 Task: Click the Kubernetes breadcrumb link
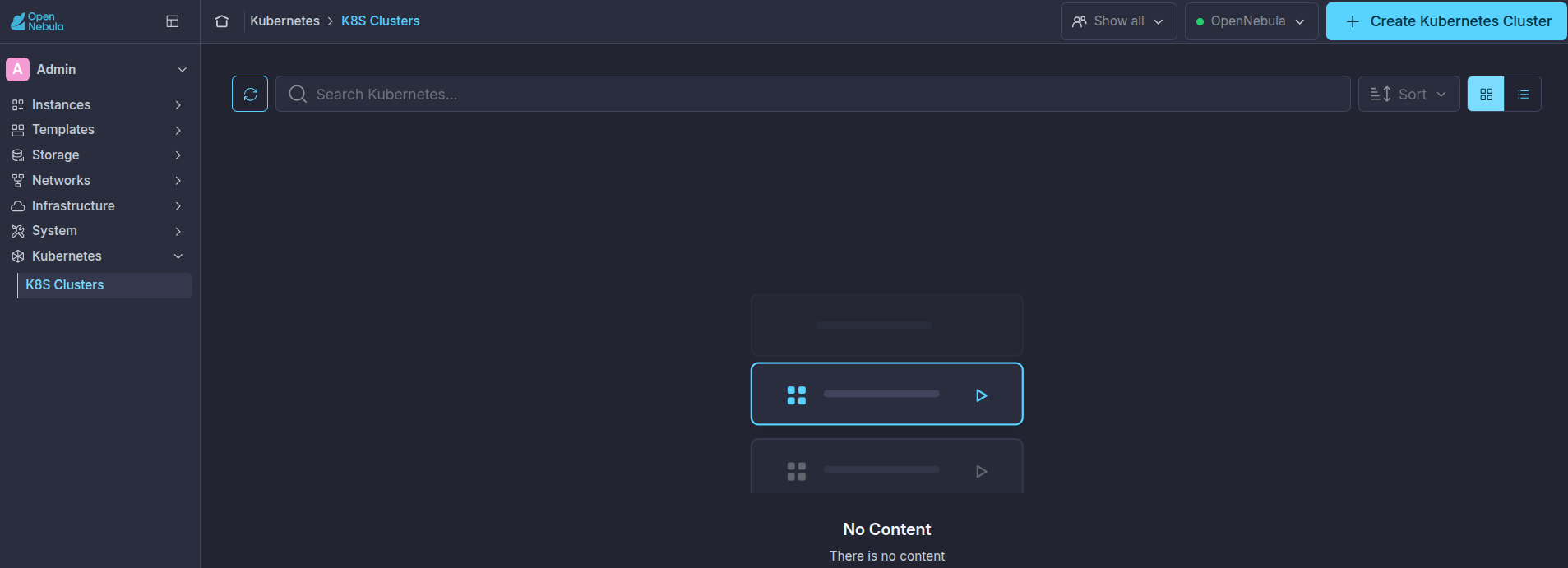(284, 21)
